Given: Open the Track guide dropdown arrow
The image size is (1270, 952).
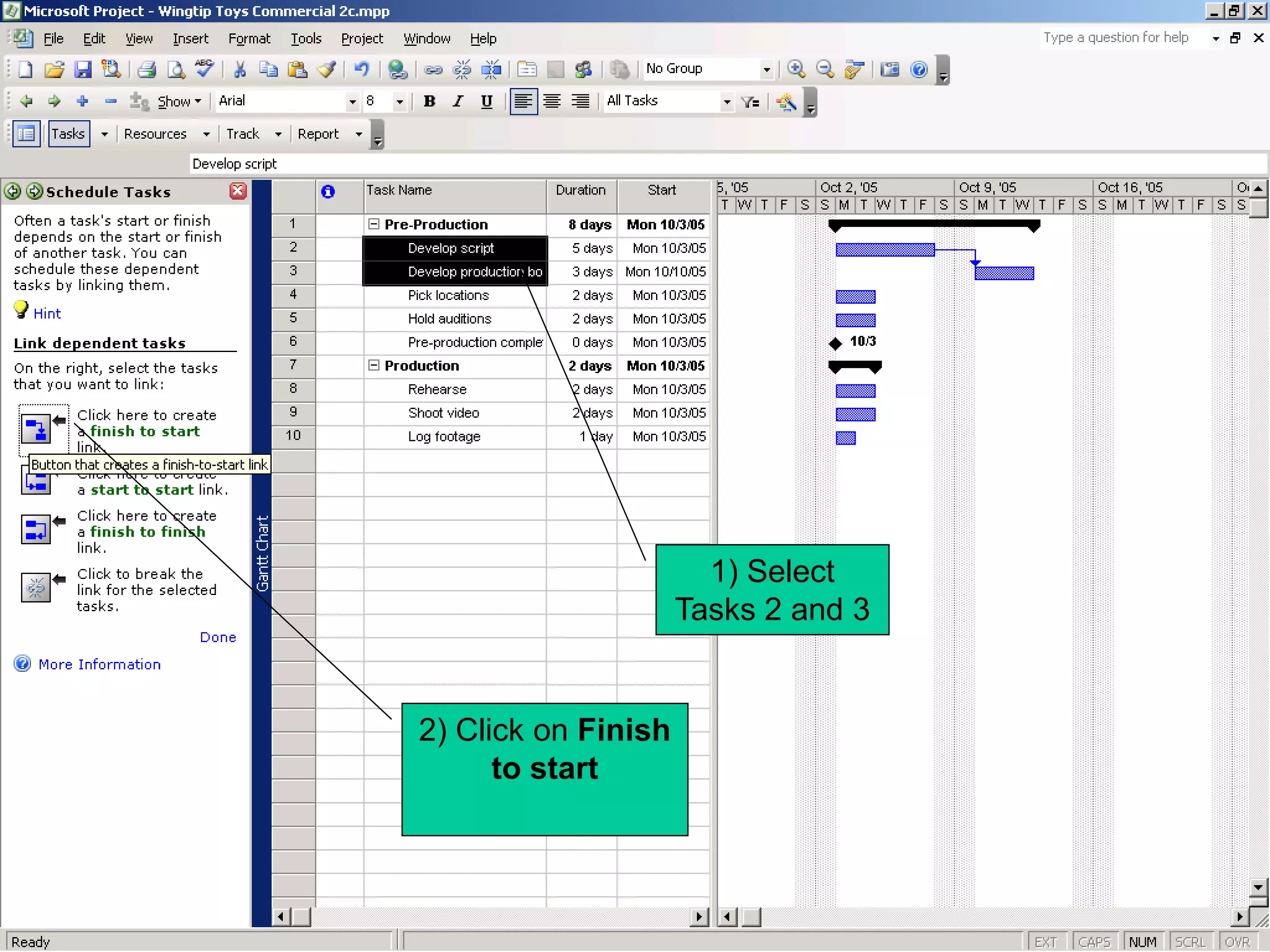Looking at the screenshot, I should 278,134.
